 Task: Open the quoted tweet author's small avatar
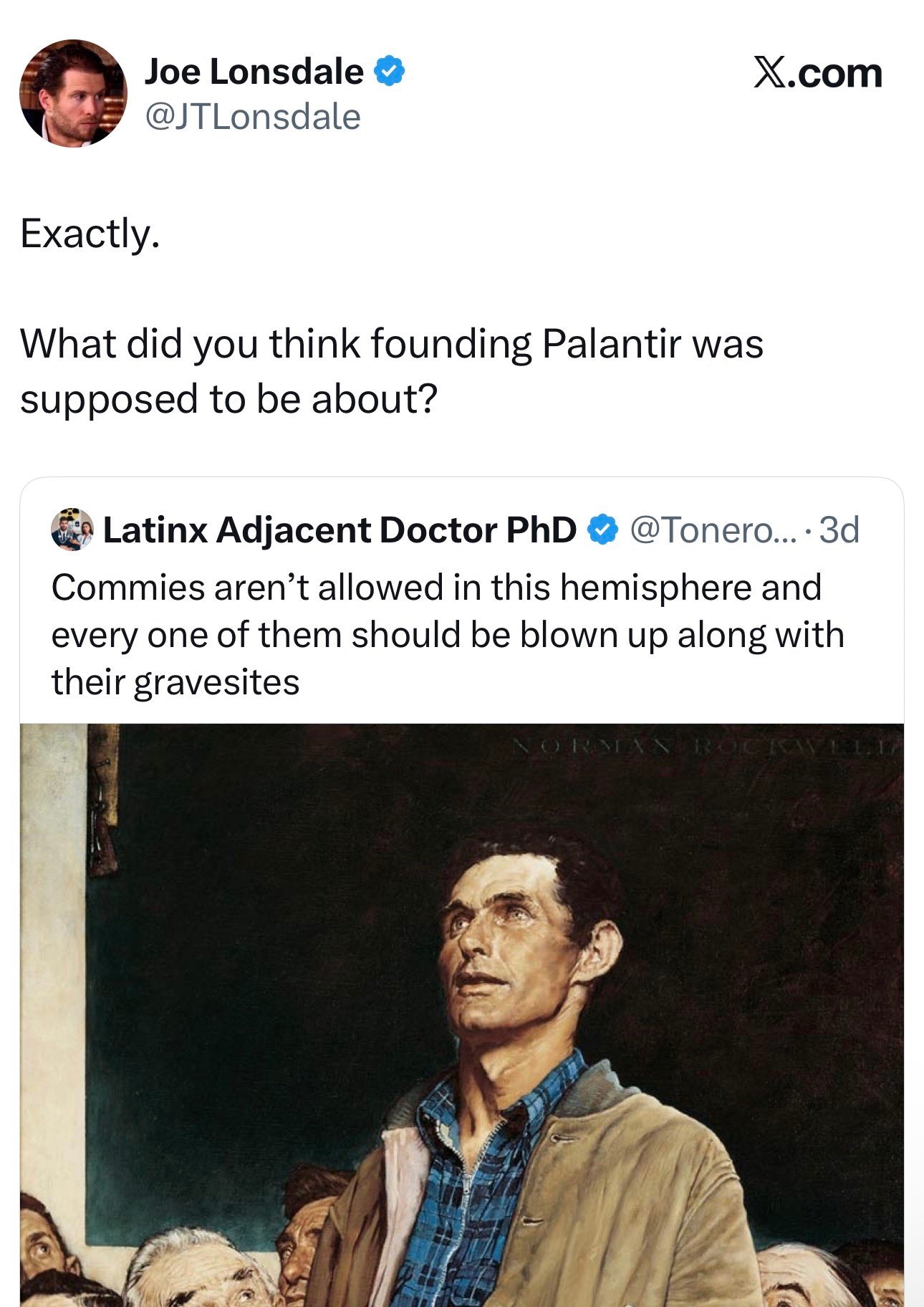(x=72, y=530)
